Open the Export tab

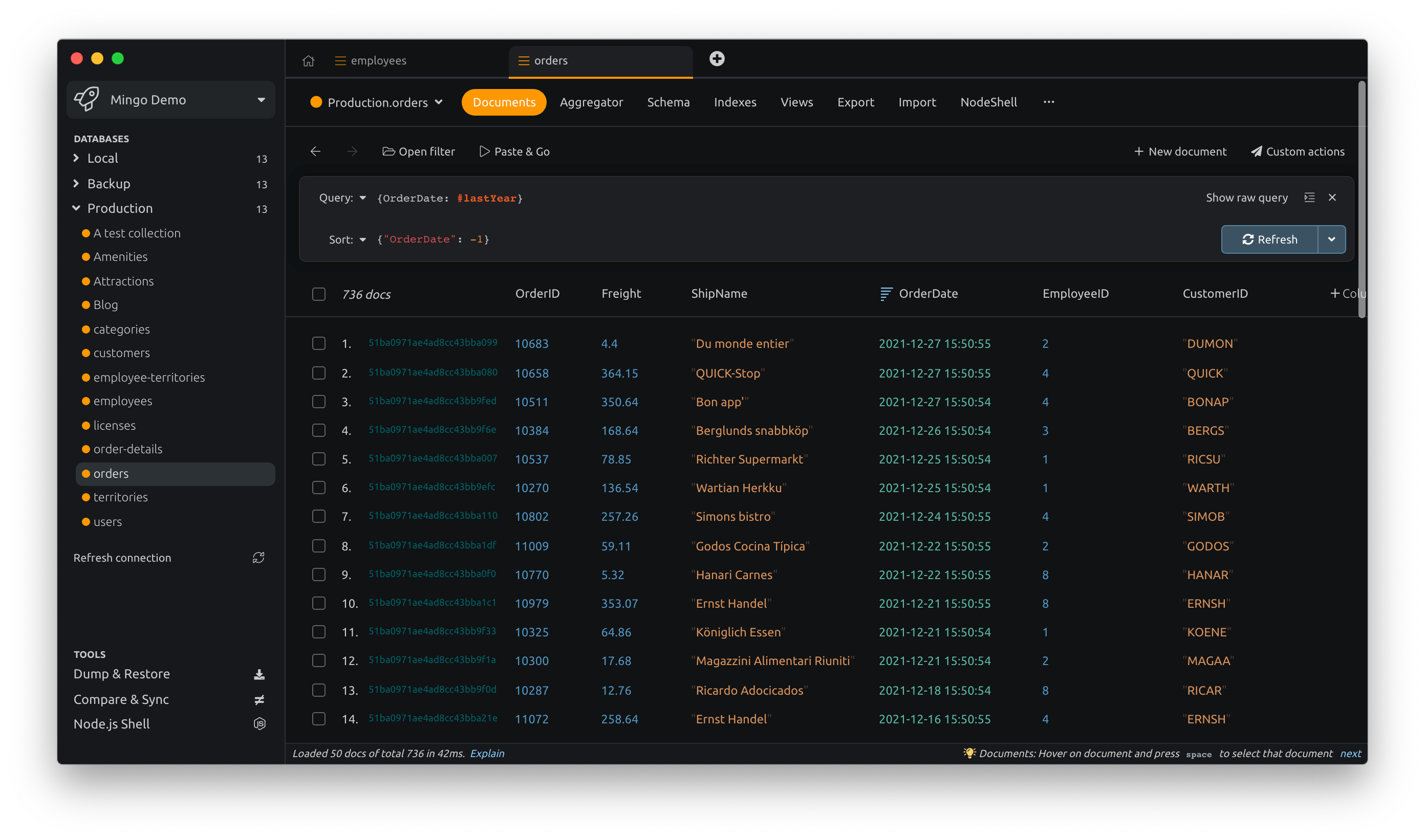pos(855,102)
